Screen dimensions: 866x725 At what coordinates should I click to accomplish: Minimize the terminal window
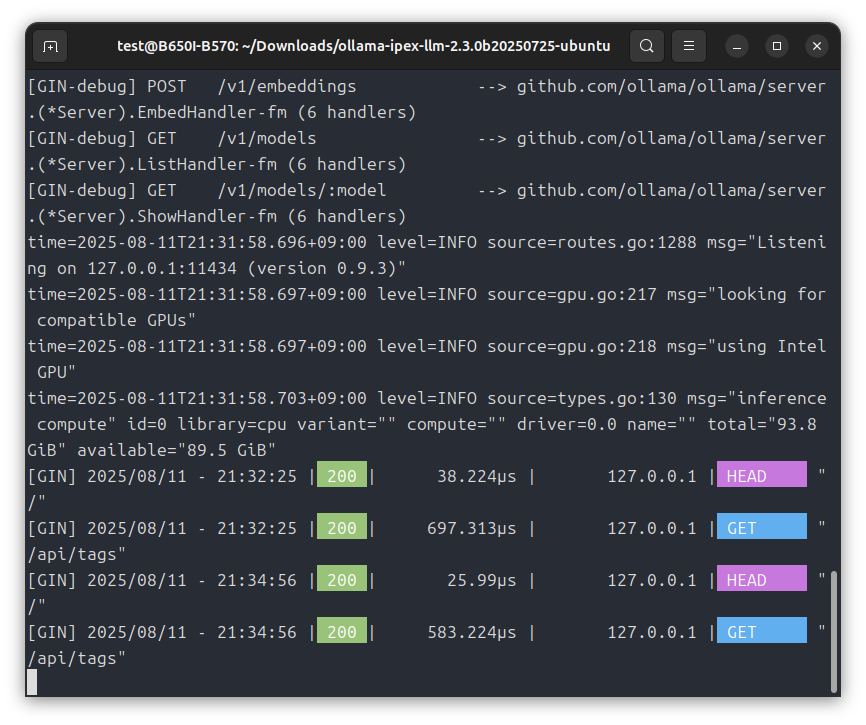pyautogui.click(x=737, y=46)
